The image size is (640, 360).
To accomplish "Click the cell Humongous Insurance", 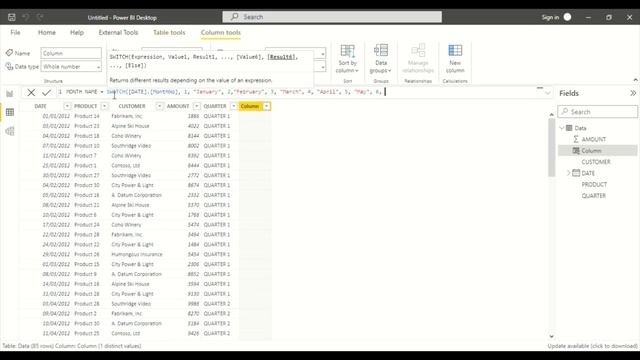I will tap(137, 254).
